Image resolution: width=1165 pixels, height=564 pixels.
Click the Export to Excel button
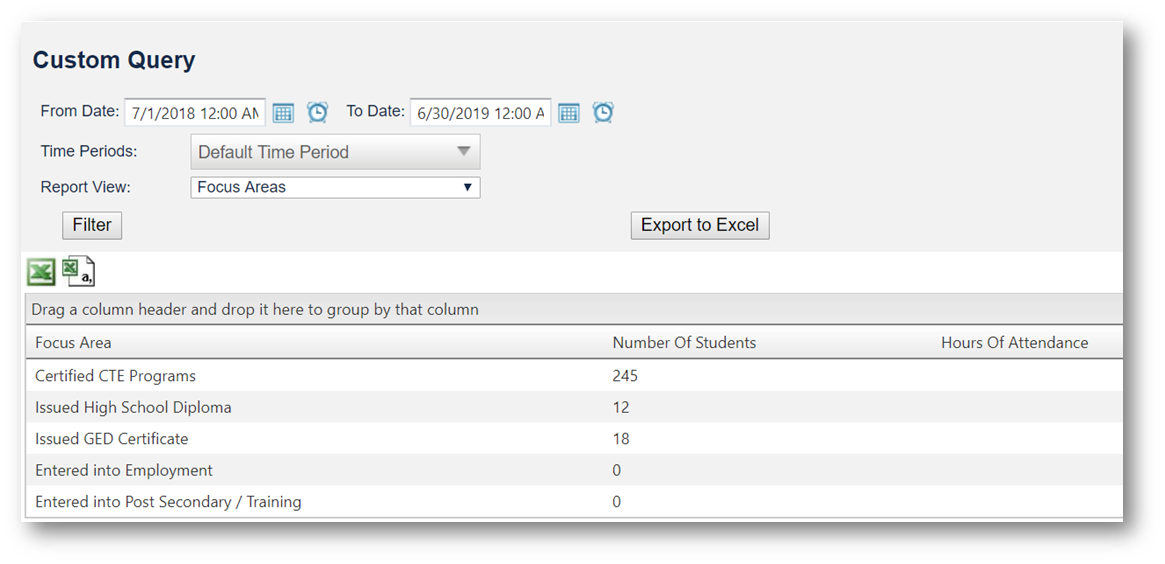pyautogui.click(x=699, y=225)
